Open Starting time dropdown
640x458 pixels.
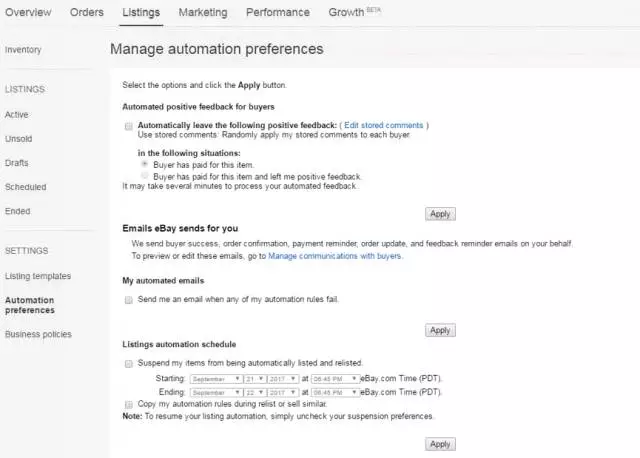[335, 379]
